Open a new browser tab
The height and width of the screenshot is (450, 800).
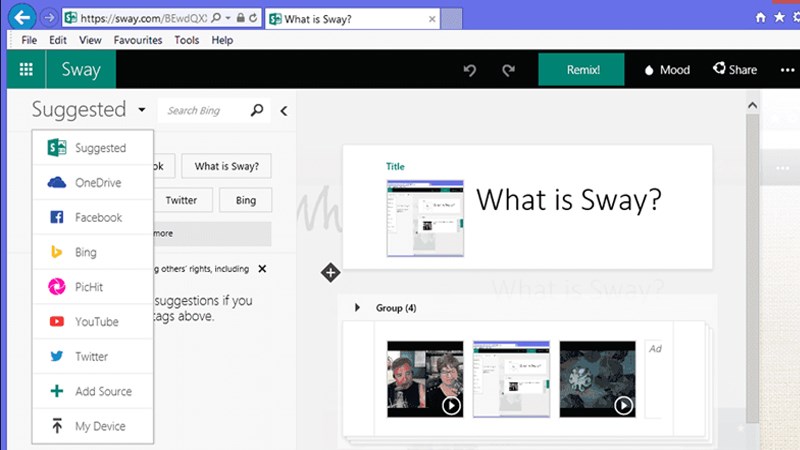452,19
